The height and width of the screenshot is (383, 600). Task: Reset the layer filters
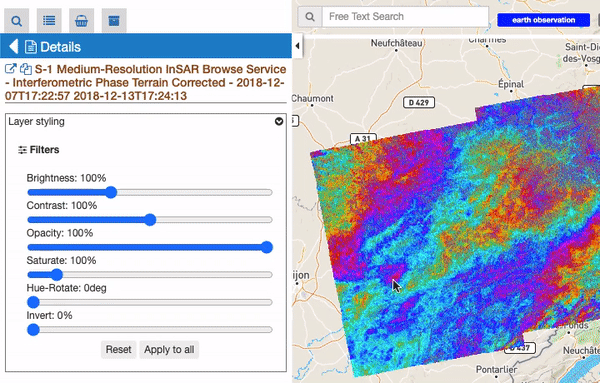(119, 350)
